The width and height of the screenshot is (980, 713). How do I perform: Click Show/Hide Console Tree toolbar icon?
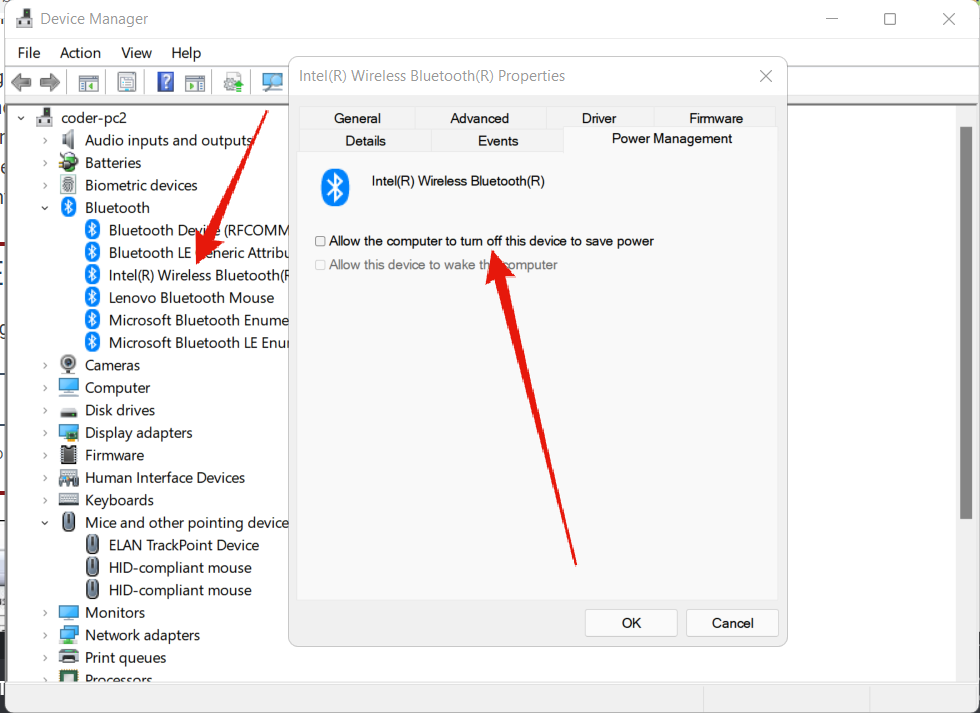89,82
